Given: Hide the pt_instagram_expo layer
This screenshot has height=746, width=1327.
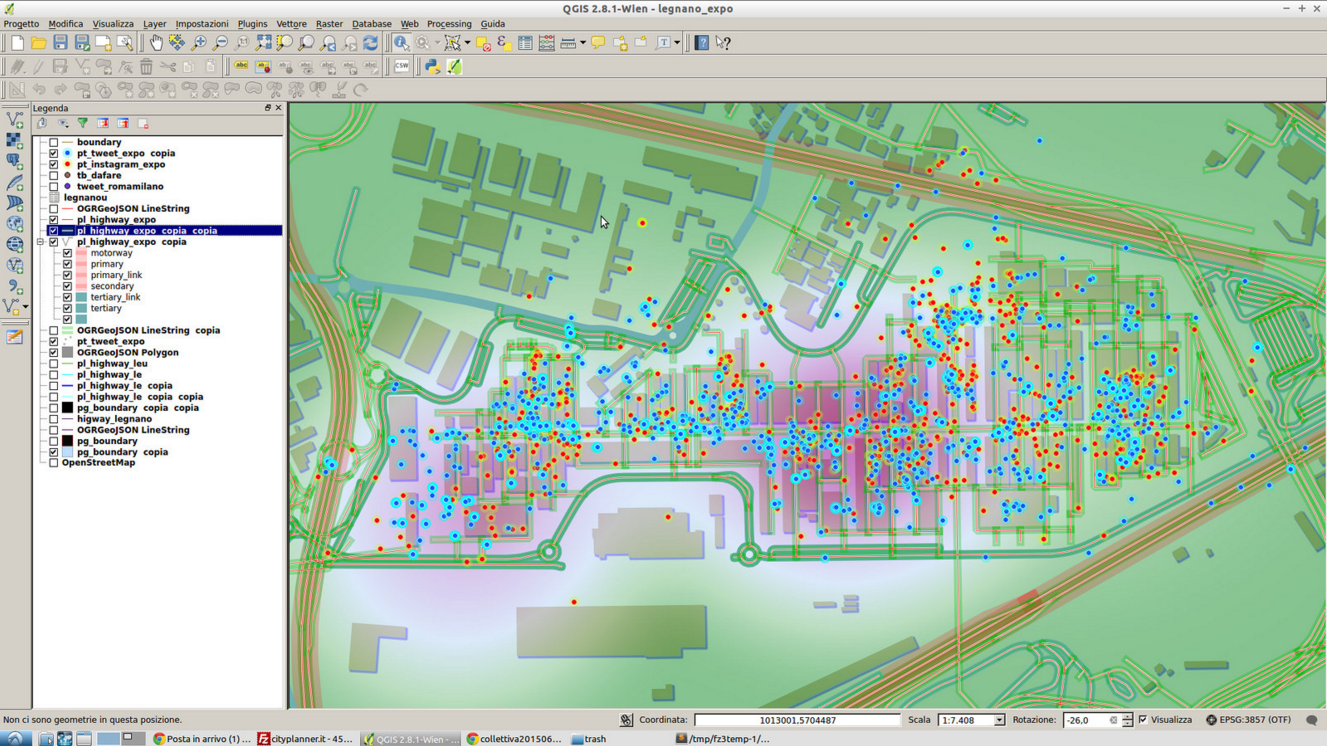Looking at the screenshot, I should point(54,164).
